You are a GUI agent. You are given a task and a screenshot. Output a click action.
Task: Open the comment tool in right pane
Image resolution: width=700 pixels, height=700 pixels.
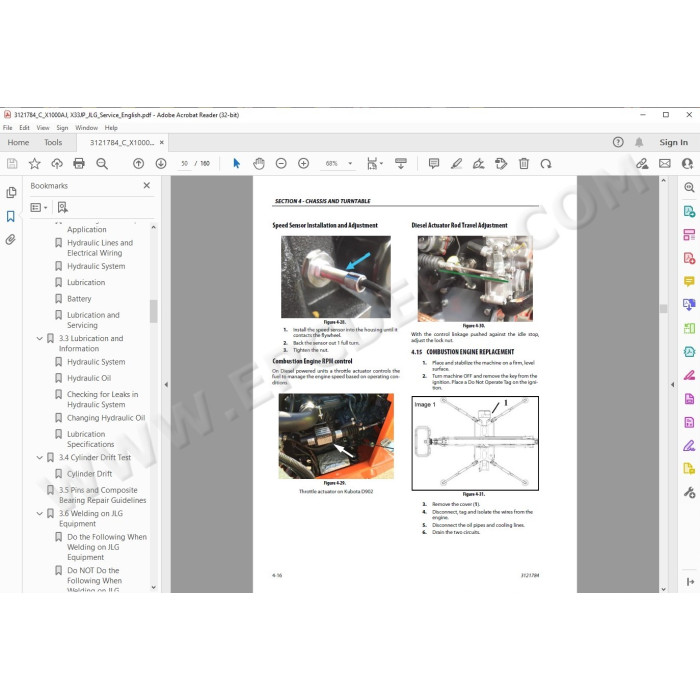[x=689, y=281]
